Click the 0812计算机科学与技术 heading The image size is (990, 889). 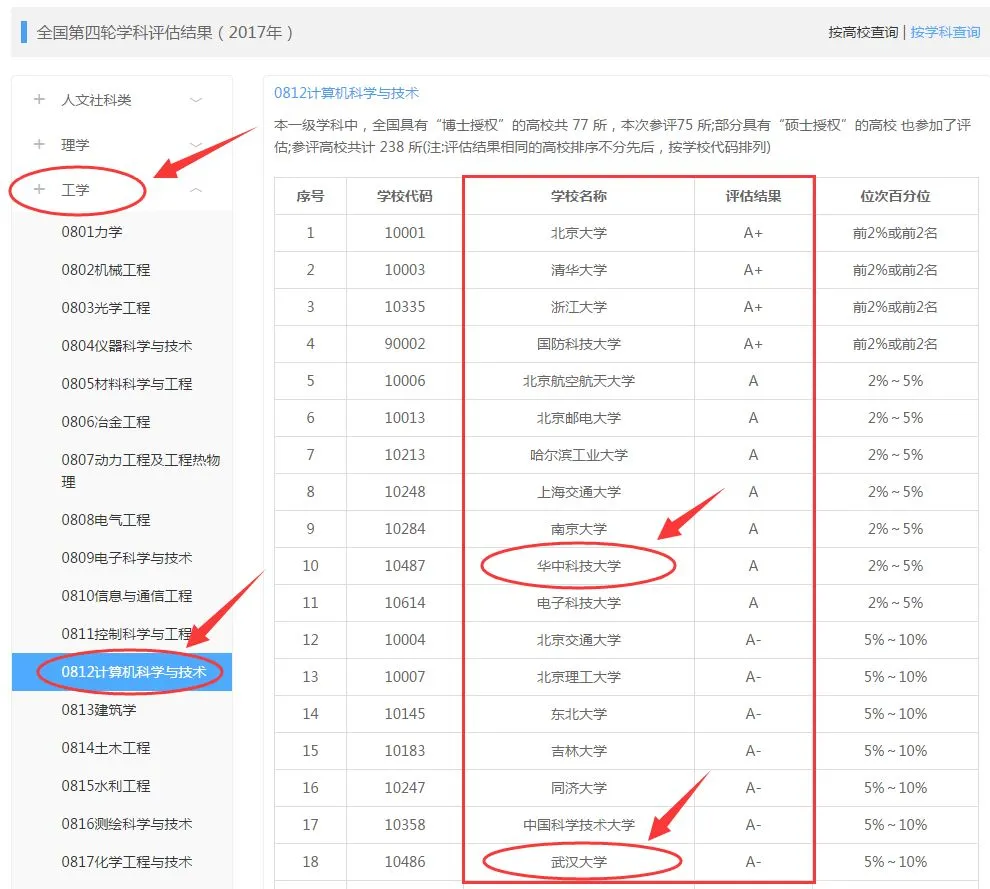coord(346,93)
